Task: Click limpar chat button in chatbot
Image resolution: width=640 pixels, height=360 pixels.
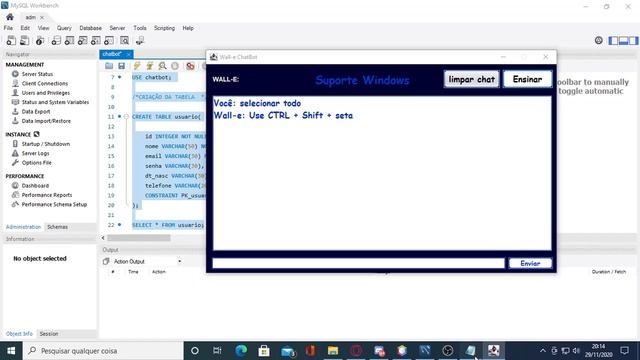Action: [x=471, y=79]
